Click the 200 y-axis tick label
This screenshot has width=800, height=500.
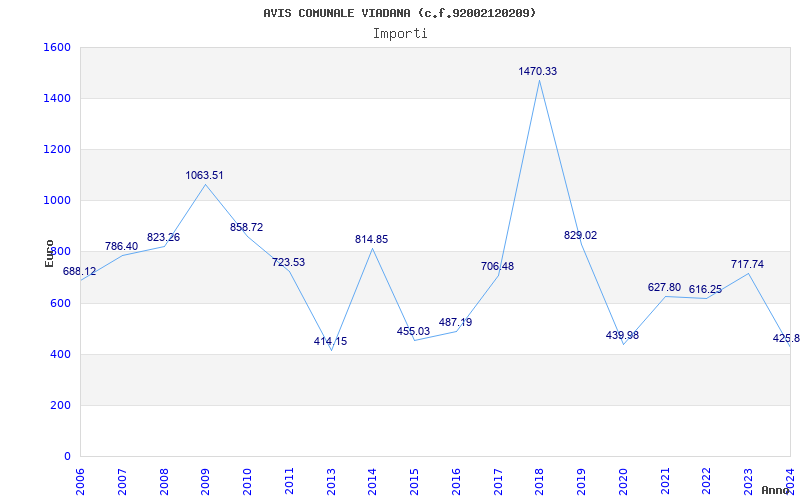tap(60, 405)
